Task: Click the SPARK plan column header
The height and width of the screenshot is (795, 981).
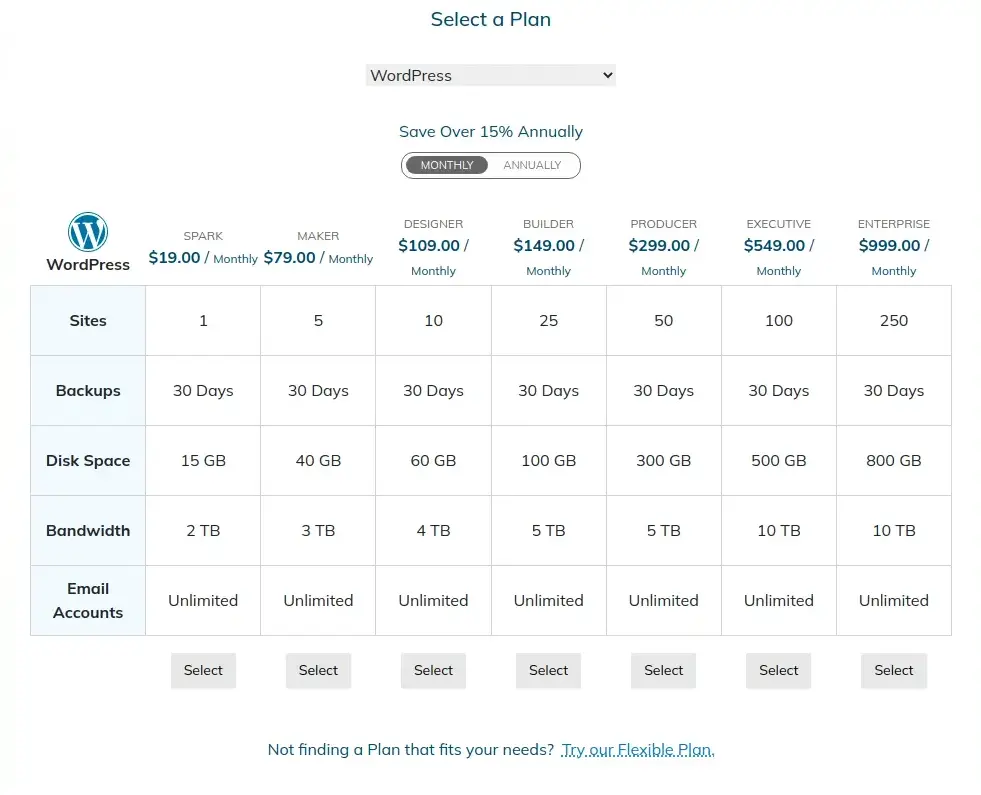Action: (x=203, y=236)
